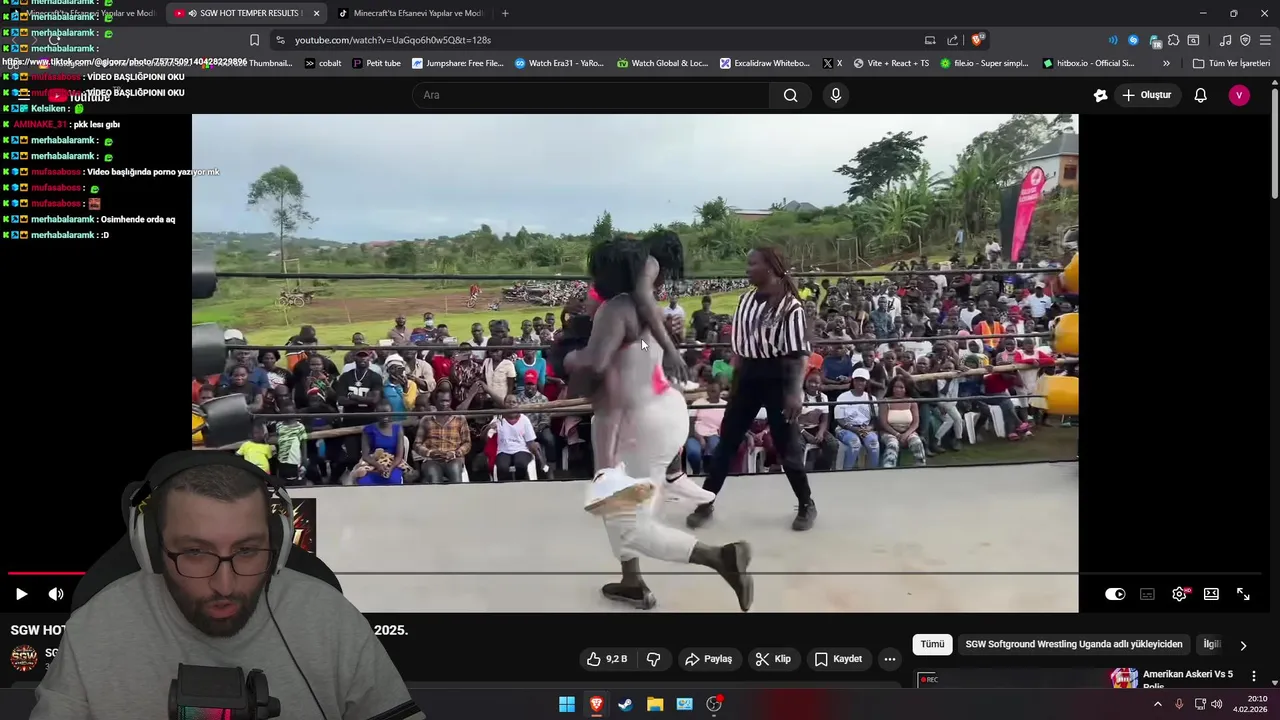Image resolution: width=1280 pixels, height=720 pixels.
Task: Open the taskbar volume control
Action: pyautogui.click(x=1216, y=704)
